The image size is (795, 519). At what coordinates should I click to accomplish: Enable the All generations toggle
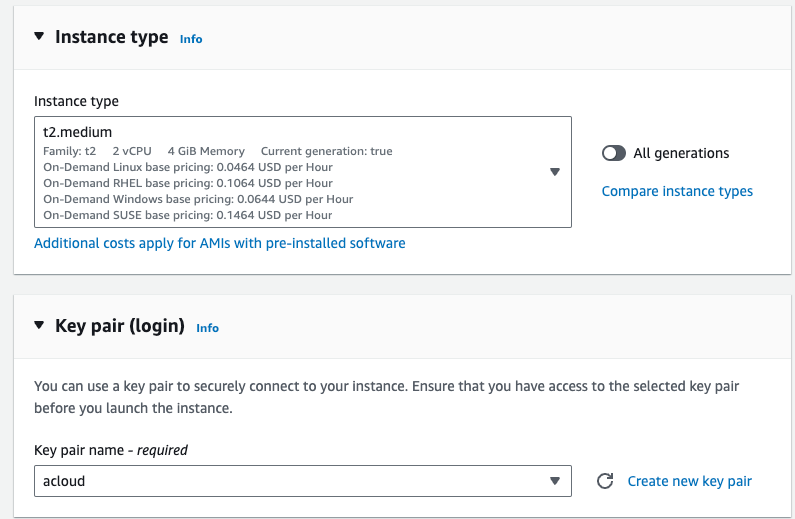point(614,153)
